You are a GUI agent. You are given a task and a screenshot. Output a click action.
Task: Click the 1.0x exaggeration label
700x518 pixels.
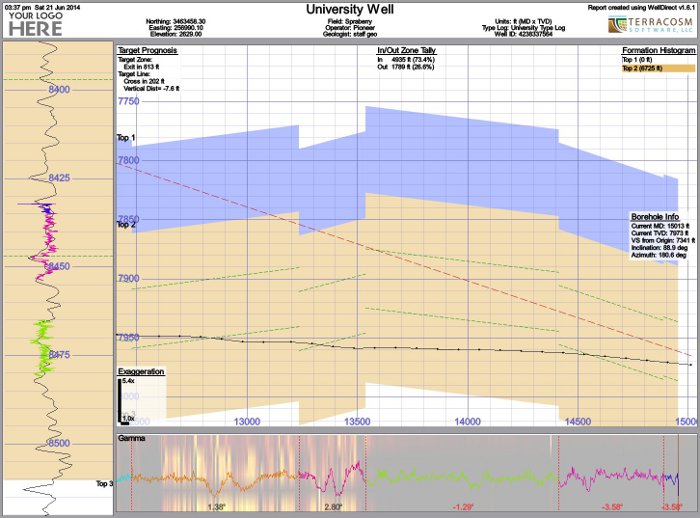click(129, 418)
